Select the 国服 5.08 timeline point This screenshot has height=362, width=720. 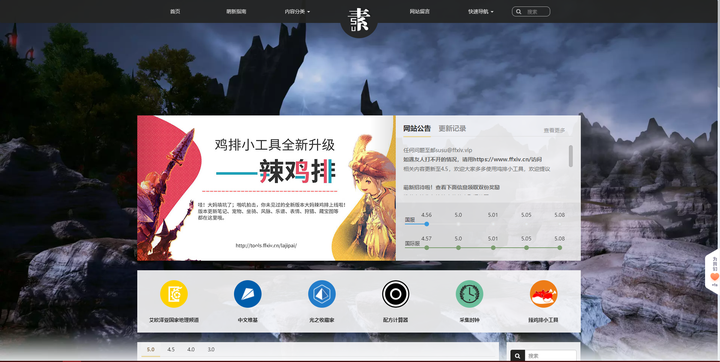[559, 224]
